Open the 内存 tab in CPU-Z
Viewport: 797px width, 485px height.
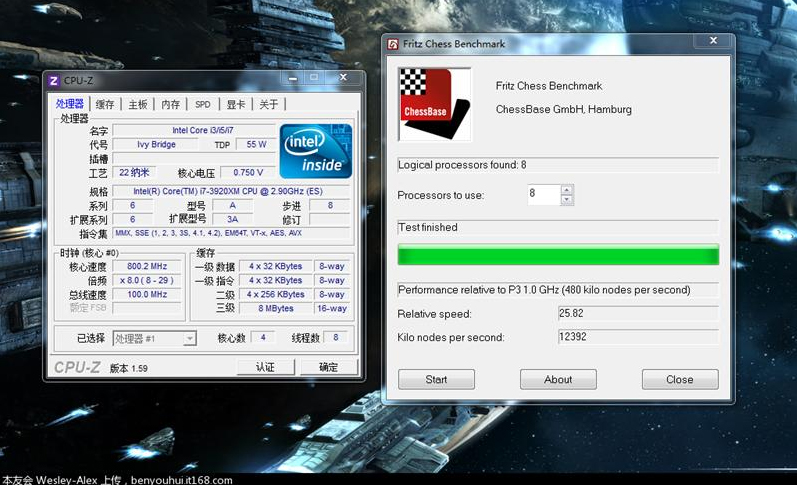click(170, 104)
